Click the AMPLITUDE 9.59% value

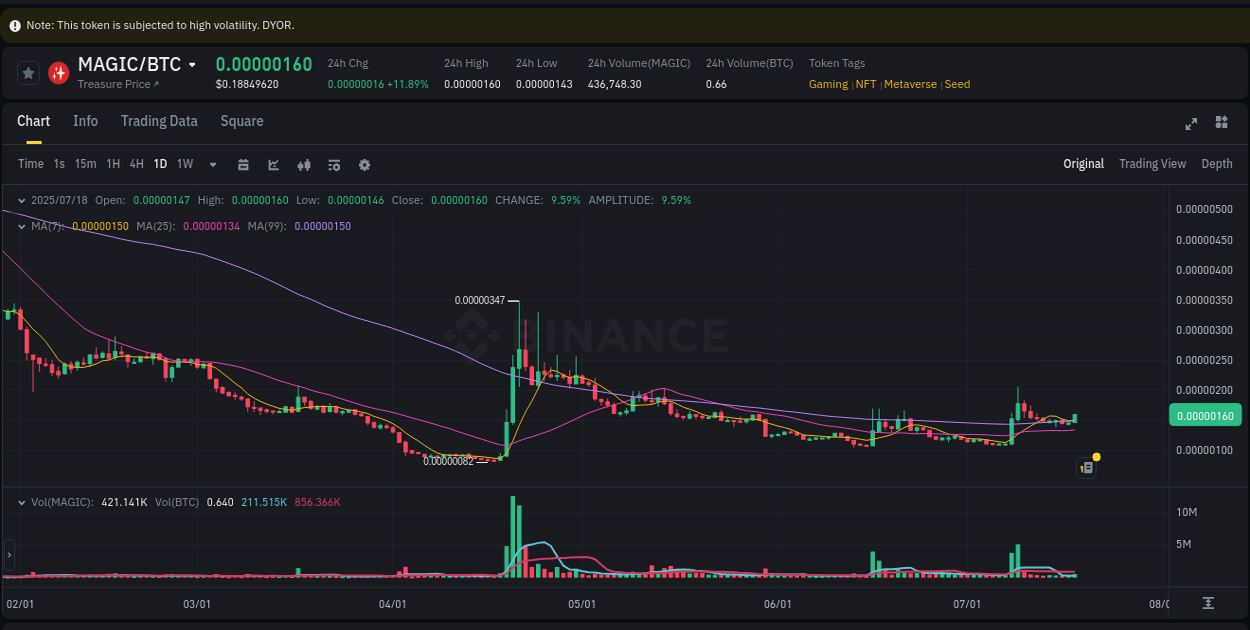(x=676, y=200)
